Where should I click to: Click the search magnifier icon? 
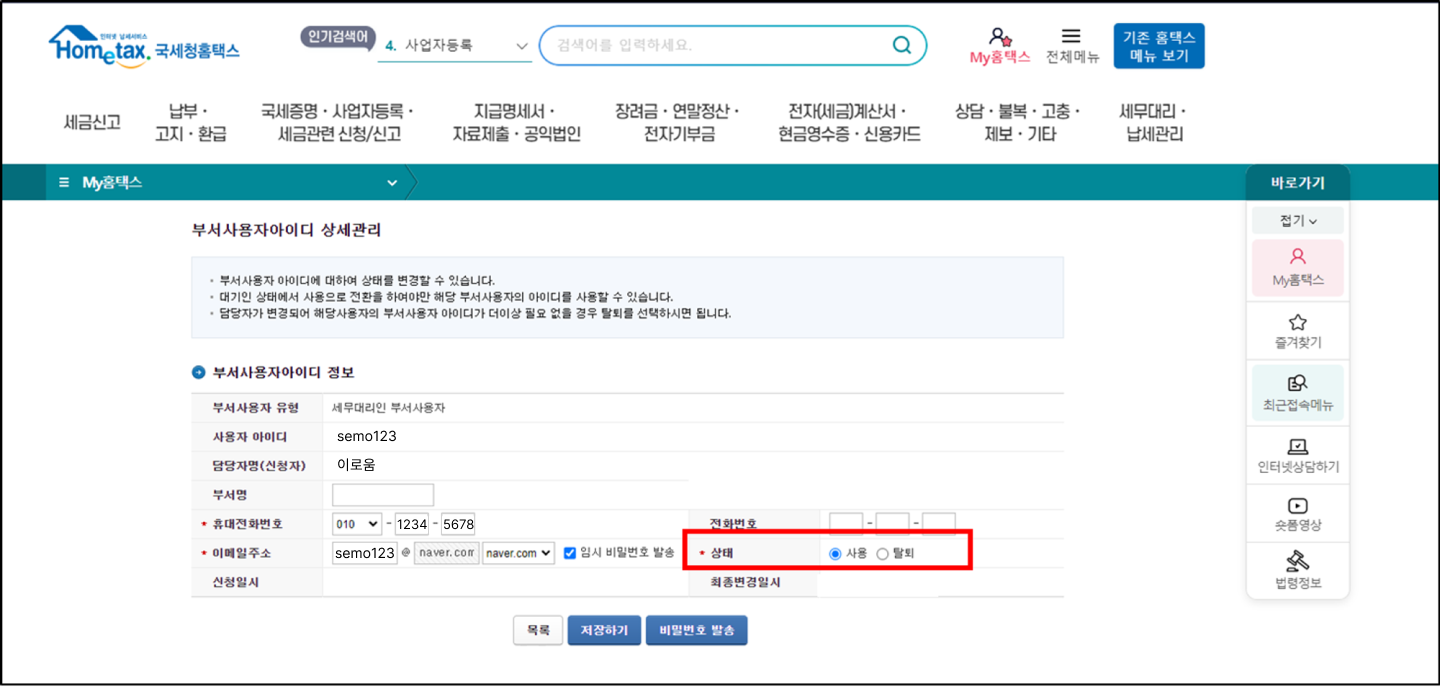point(901,45)
